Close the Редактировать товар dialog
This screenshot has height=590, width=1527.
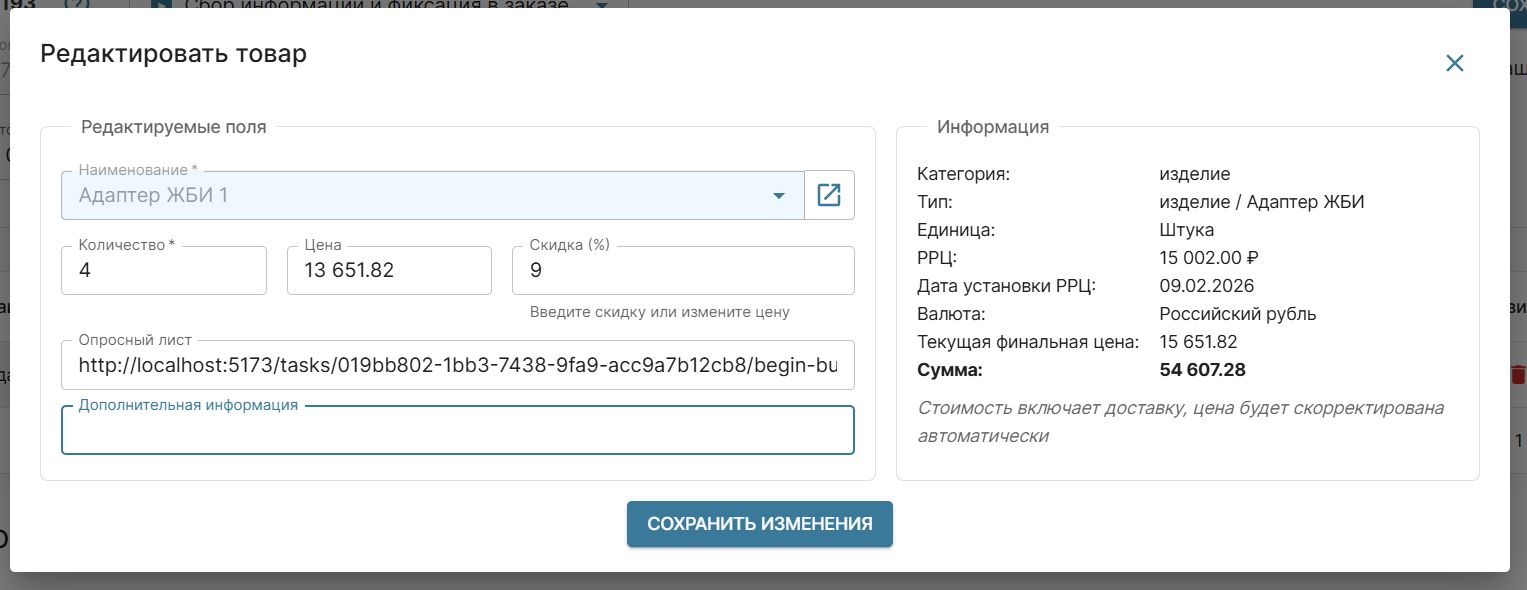coord(1454,63)
